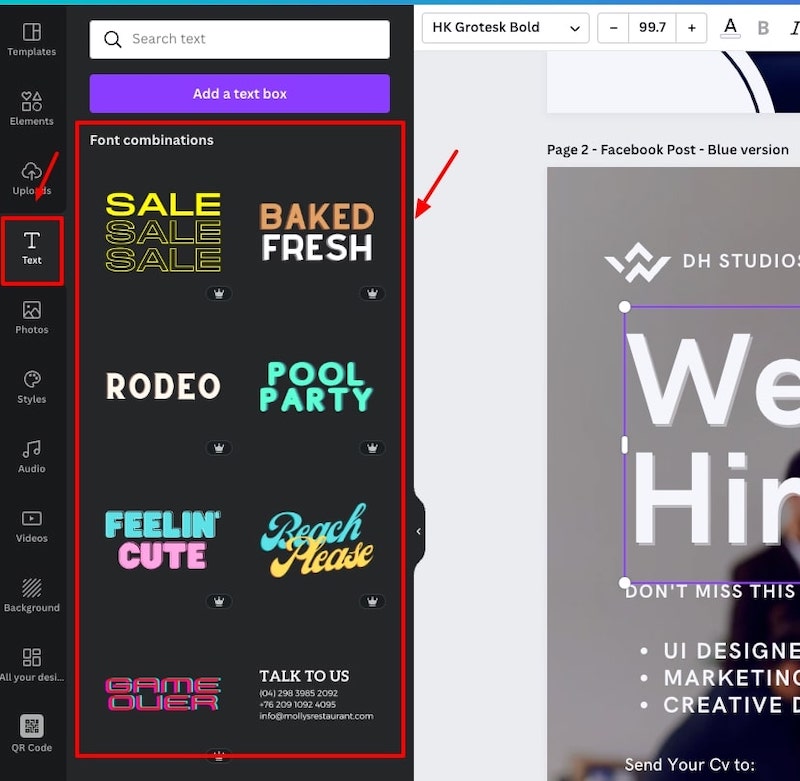The image size is (800, 781).
Task: Choose the Beach Please font combination
Action: [x=317, y=540]
